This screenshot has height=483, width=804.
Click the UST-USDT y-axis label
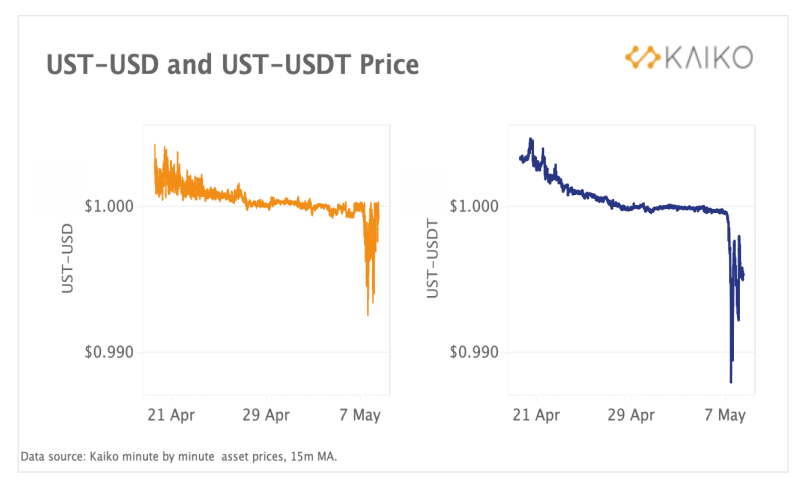pos(433,259)
